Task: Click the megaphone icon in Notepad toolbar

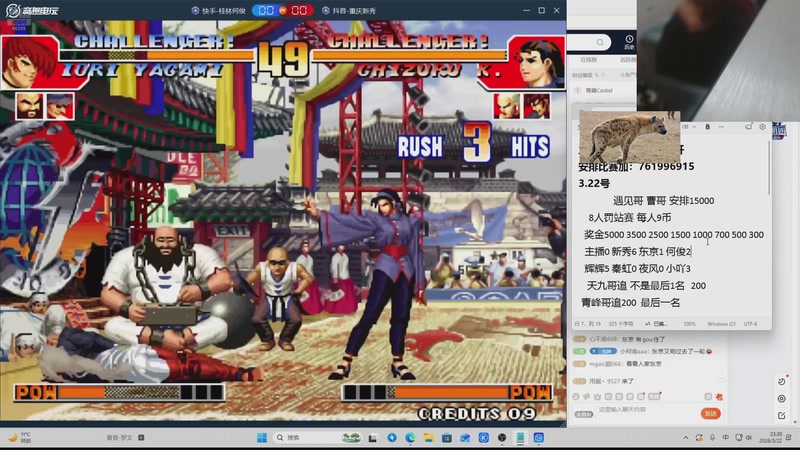Action: [748, 127]
